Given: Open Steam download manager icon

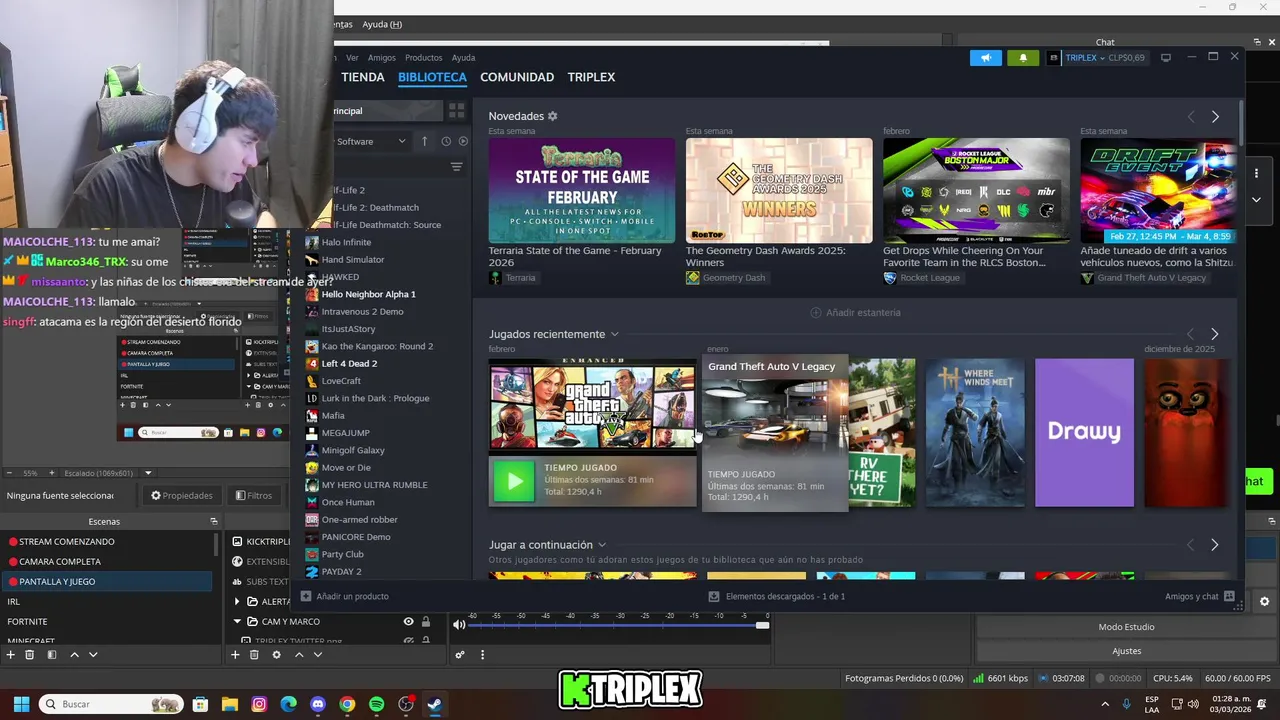Looking at the screenshot, I should tap(714, 596).
